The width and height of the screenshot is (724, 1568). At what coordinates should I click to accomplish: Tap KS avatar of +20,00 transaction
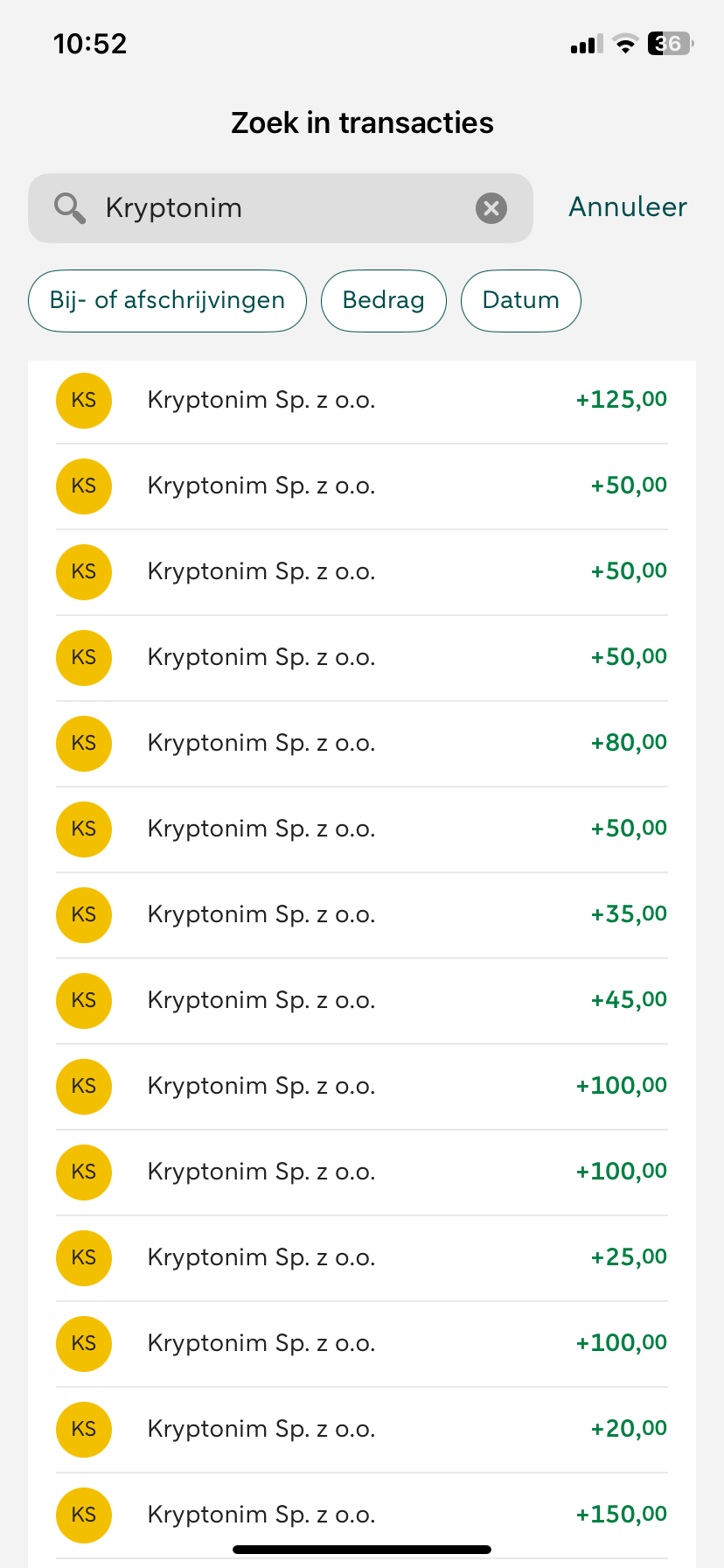(x=84, y=1430)
